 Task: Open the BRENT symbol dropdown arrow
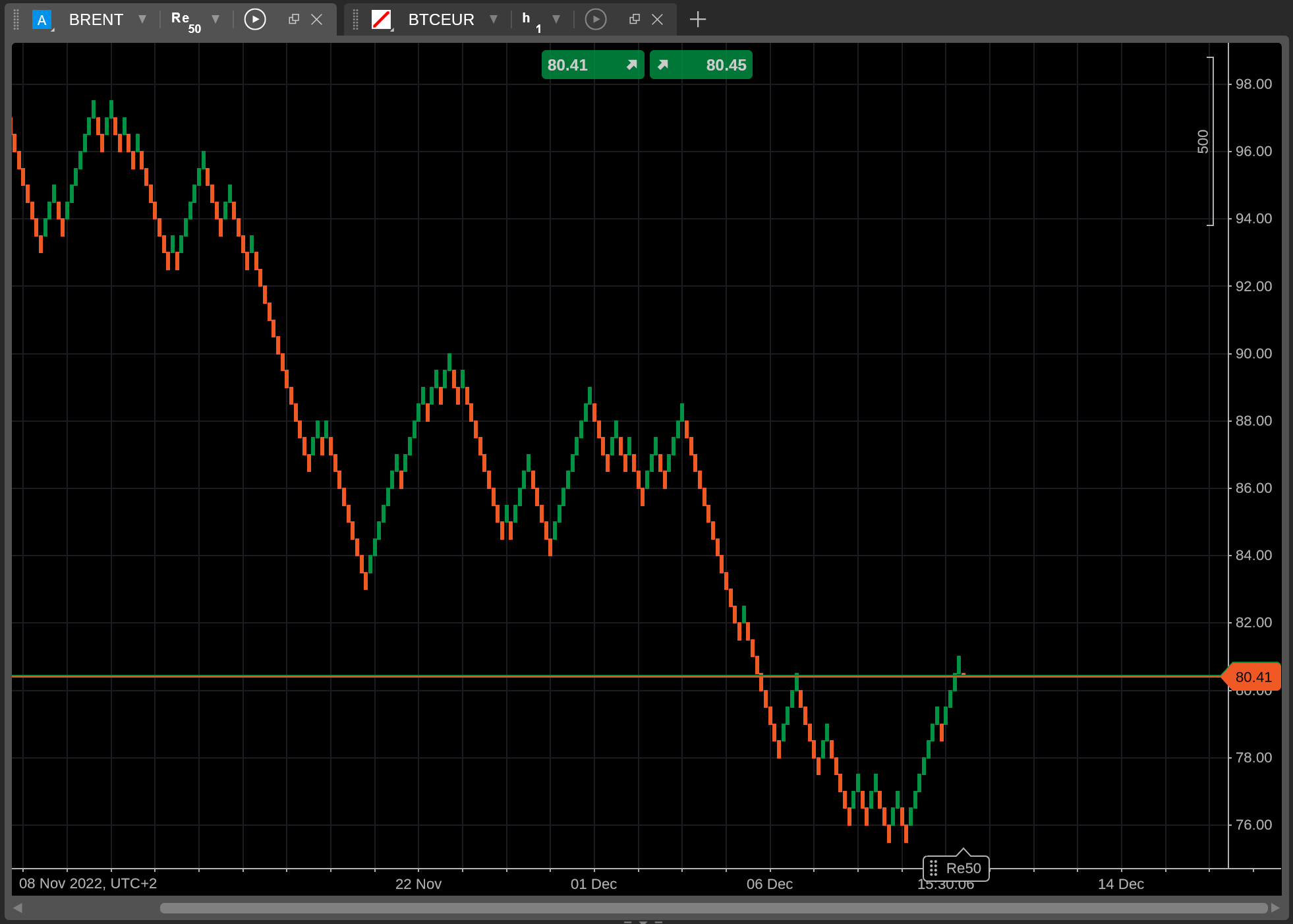(x=142, y=20)
